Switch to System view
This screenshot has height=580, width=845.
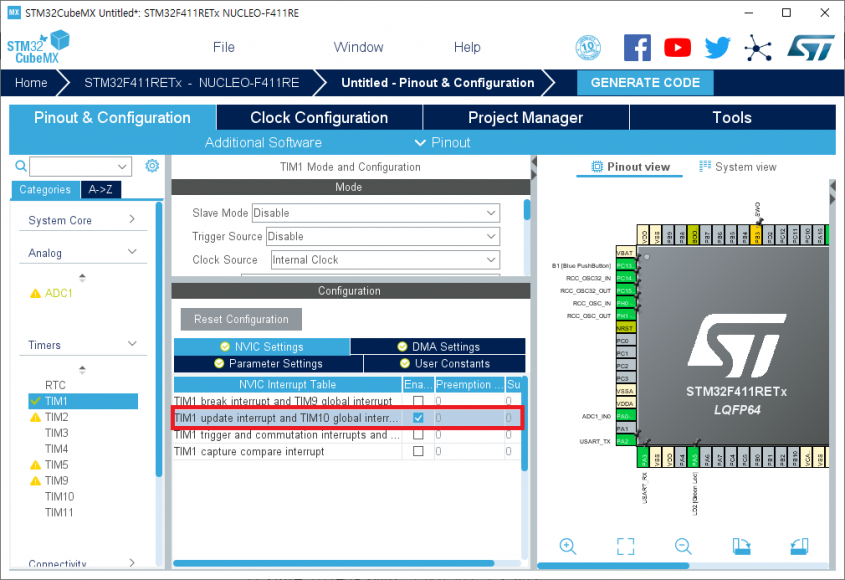(738, 167)
